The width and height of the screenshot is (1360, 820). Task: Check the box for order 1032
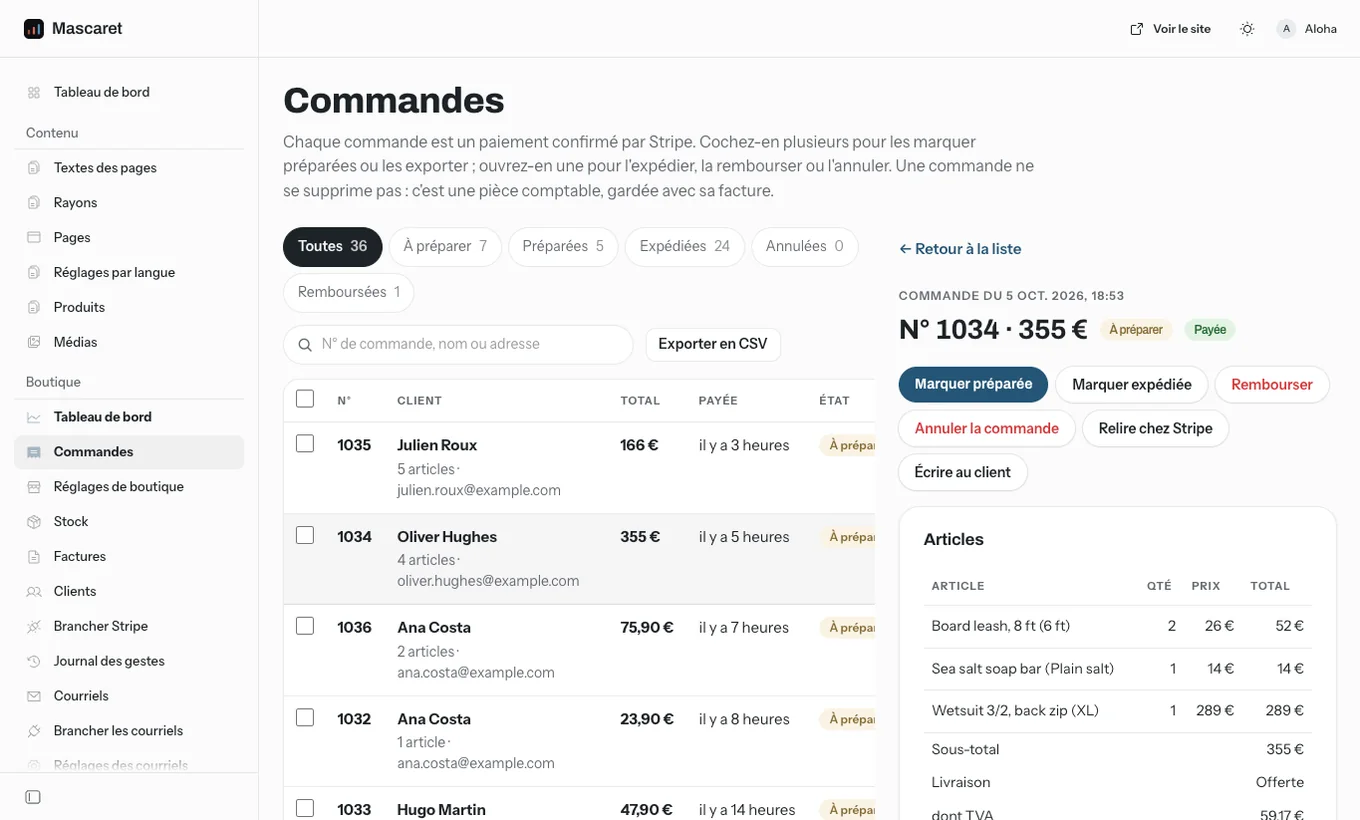305,717
